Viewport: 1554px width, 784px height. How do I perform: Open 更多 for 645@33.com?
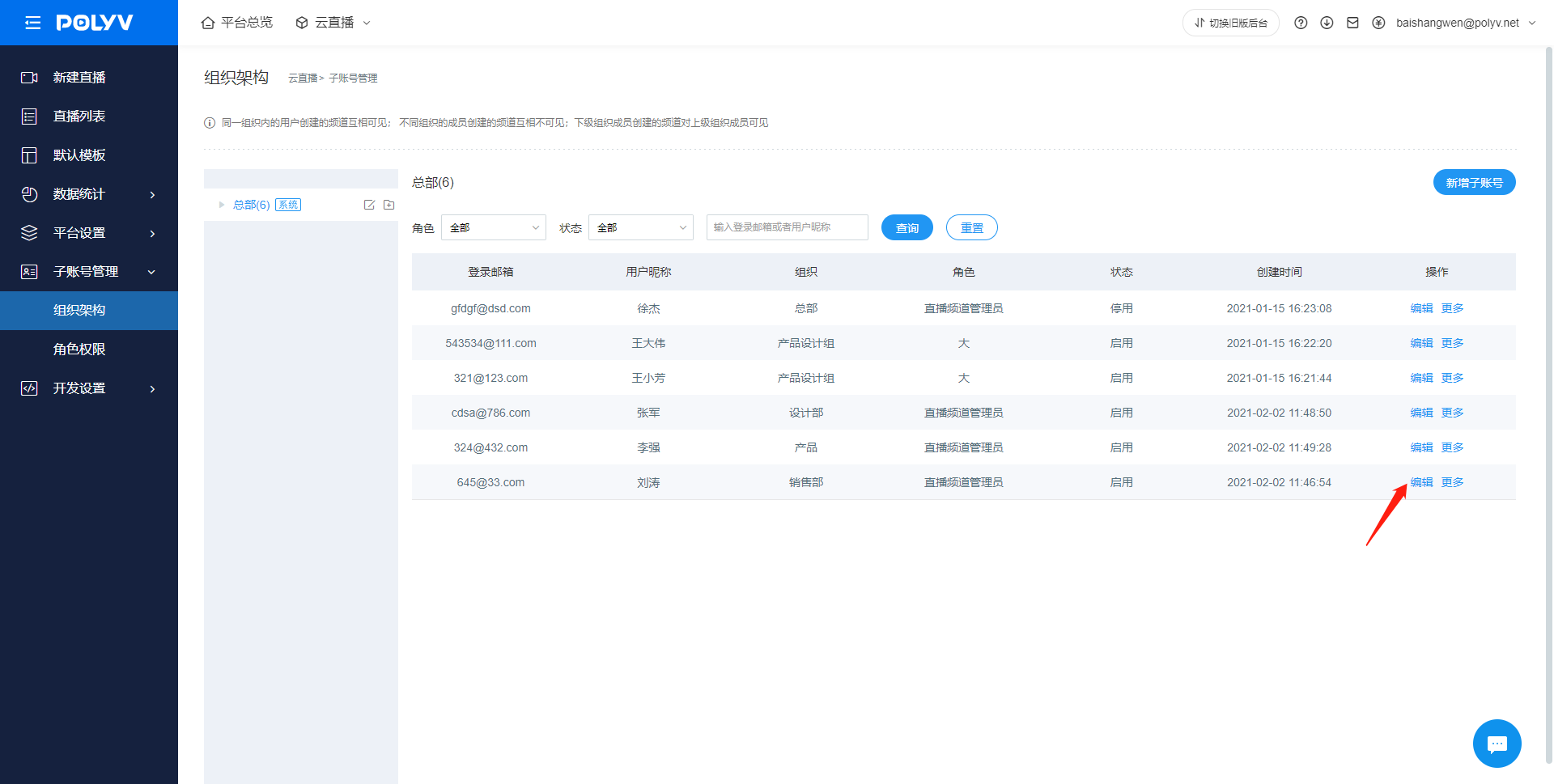1452,482
